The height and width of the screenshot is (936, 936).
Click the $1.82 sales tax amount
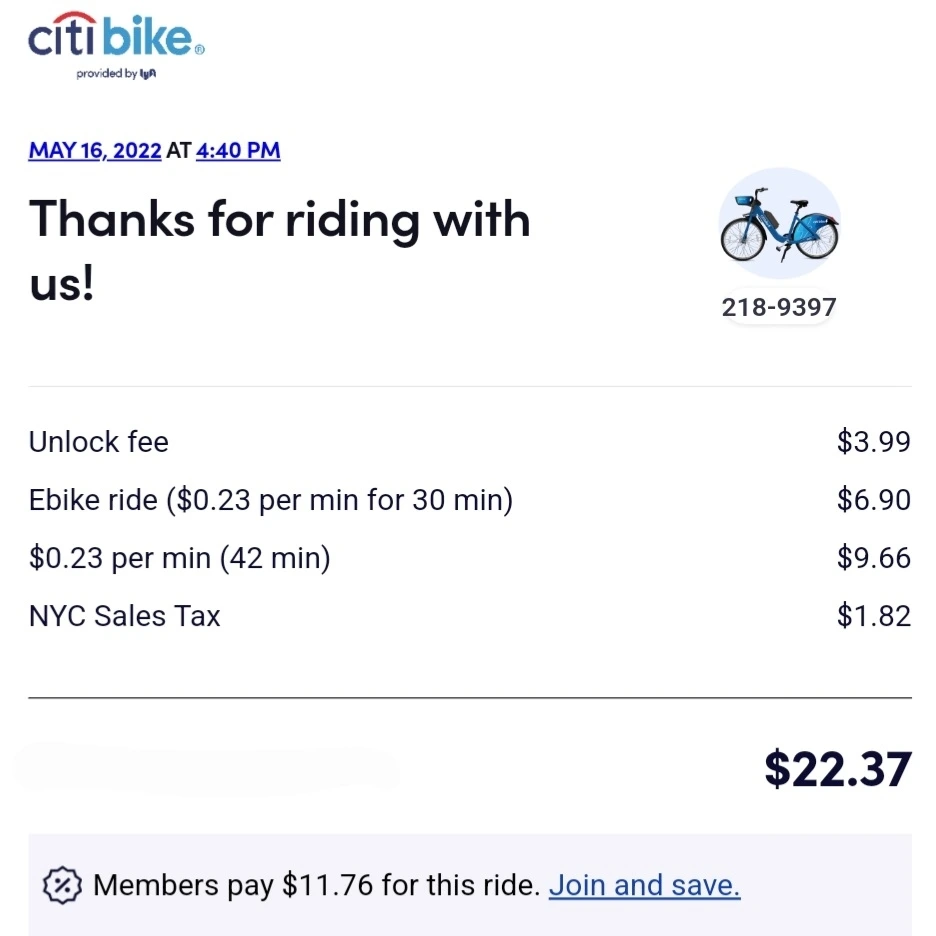[x=873, y=615]
